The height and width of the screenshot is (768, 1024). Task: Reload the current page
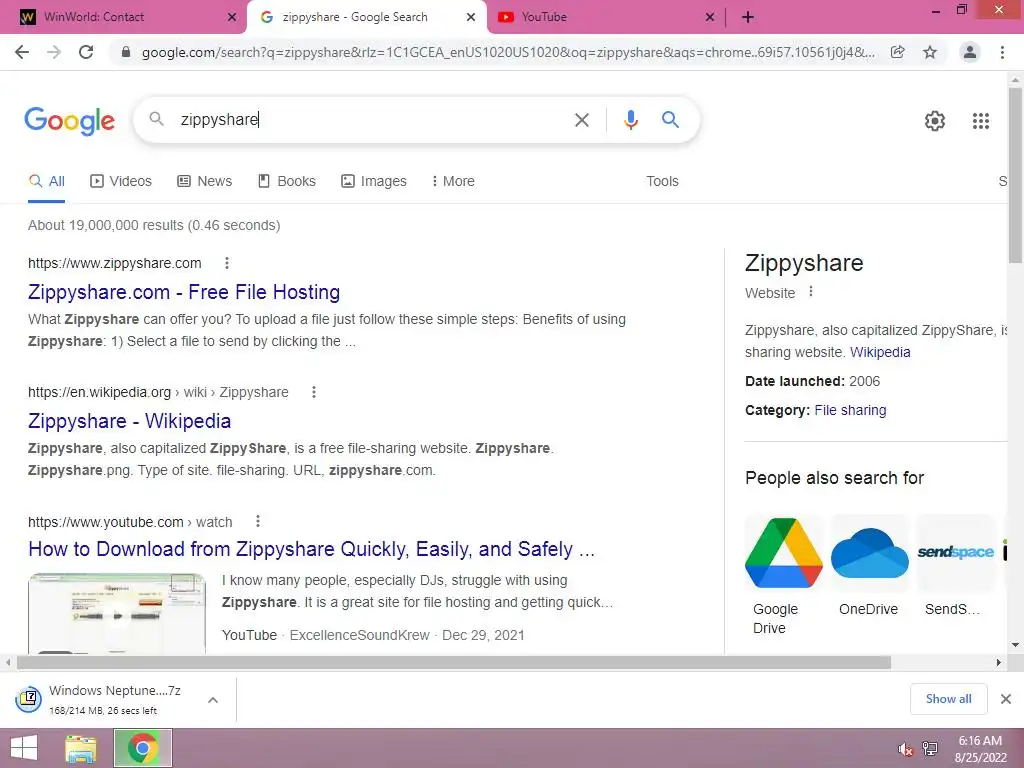86,52
